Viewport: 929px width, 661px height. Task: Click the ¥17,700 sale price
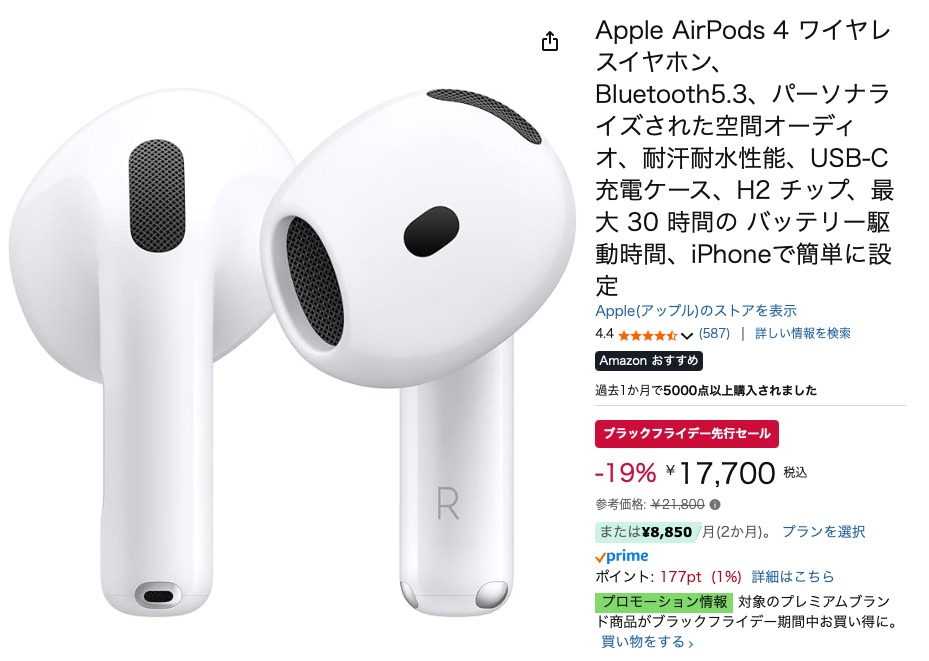coord(720,473)
